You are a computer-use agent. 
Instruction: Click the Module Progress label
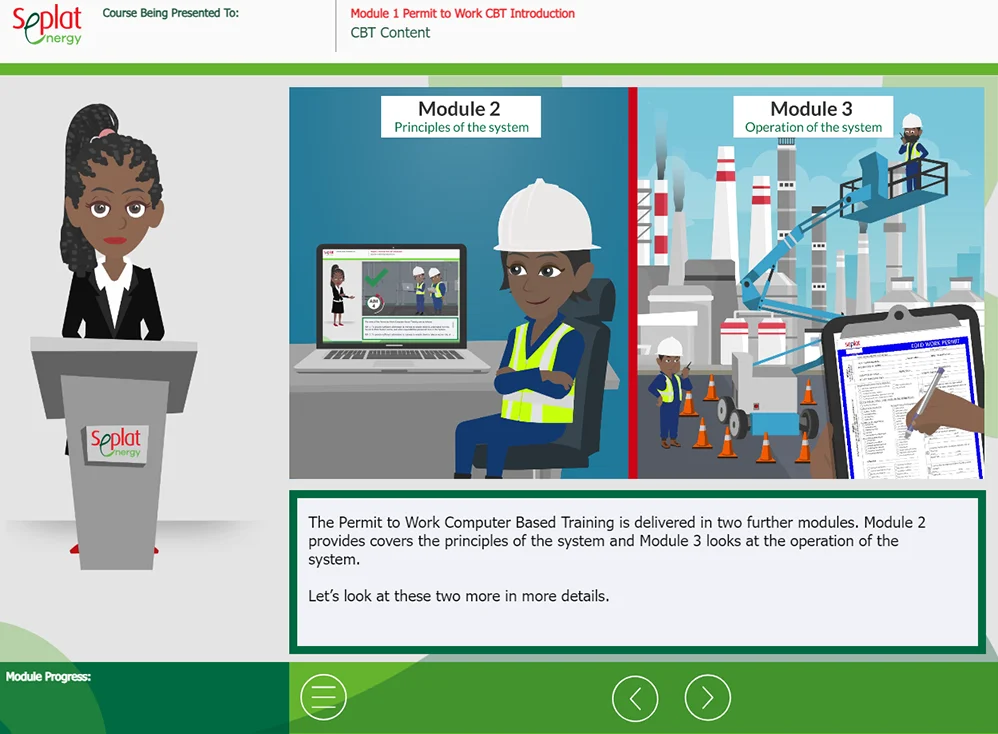48,677
